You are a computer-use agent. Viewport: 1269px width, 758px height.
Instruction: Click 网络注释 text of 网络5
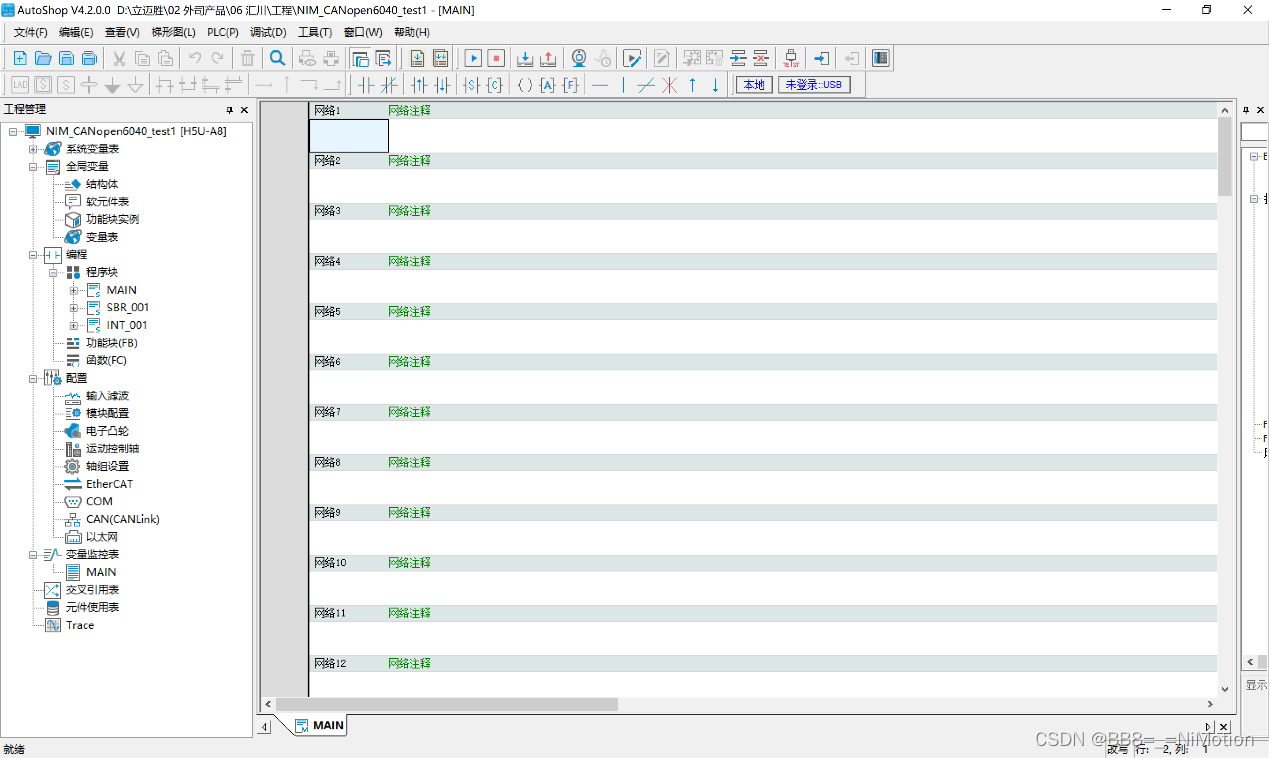click(x=410, y=311)
